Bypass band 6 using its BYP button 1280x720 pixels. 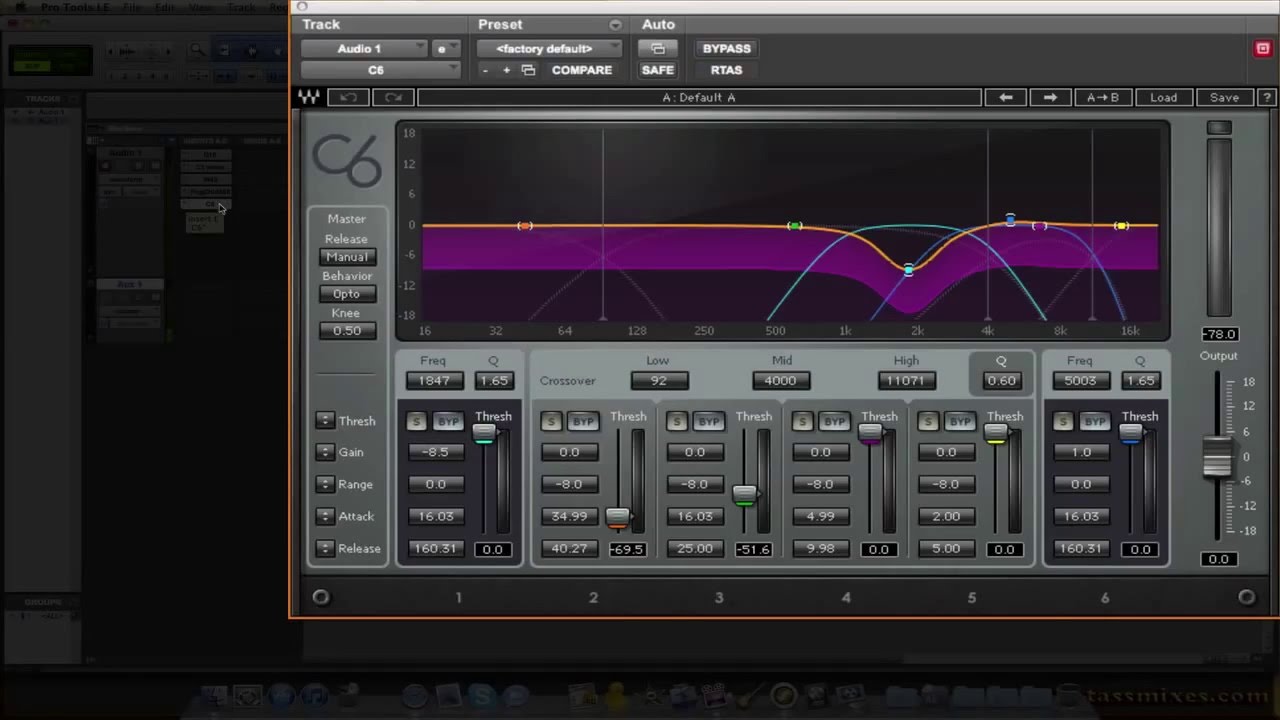(x=1095, y=422)
